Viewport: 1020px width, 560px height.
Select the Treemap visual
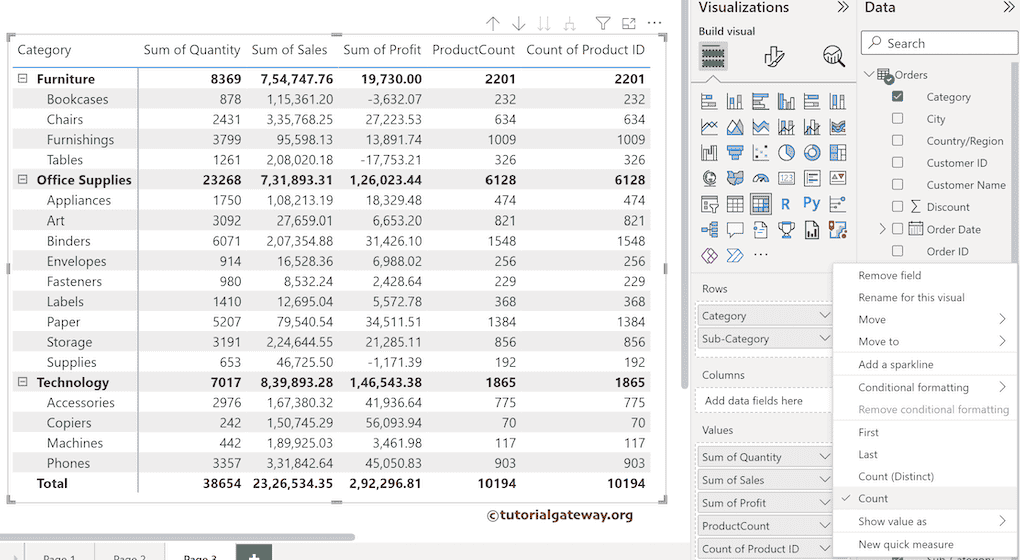837,152
